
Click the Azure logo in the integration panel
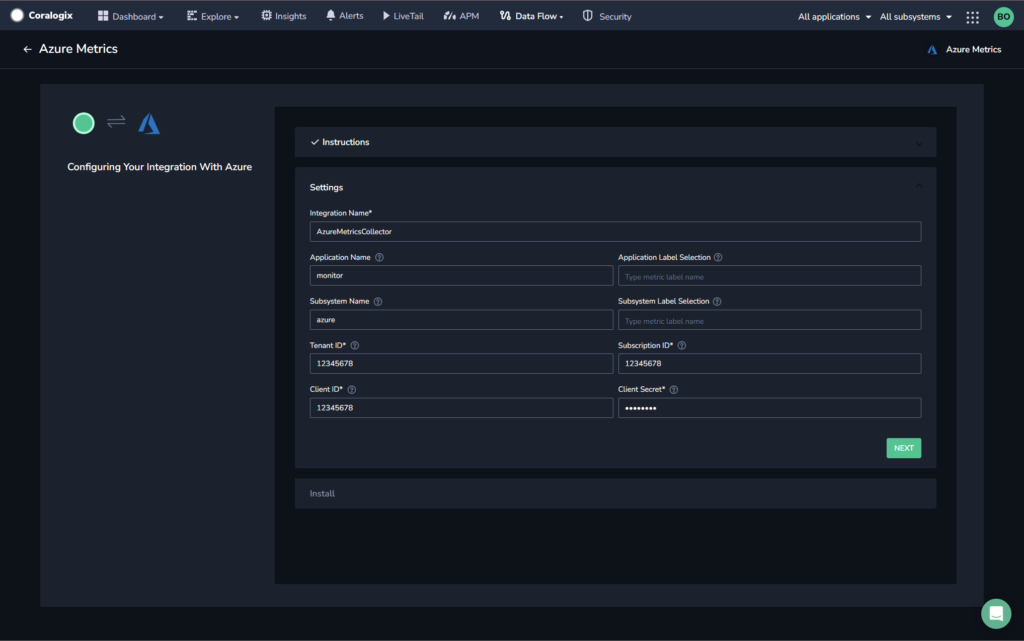(149, 123)
